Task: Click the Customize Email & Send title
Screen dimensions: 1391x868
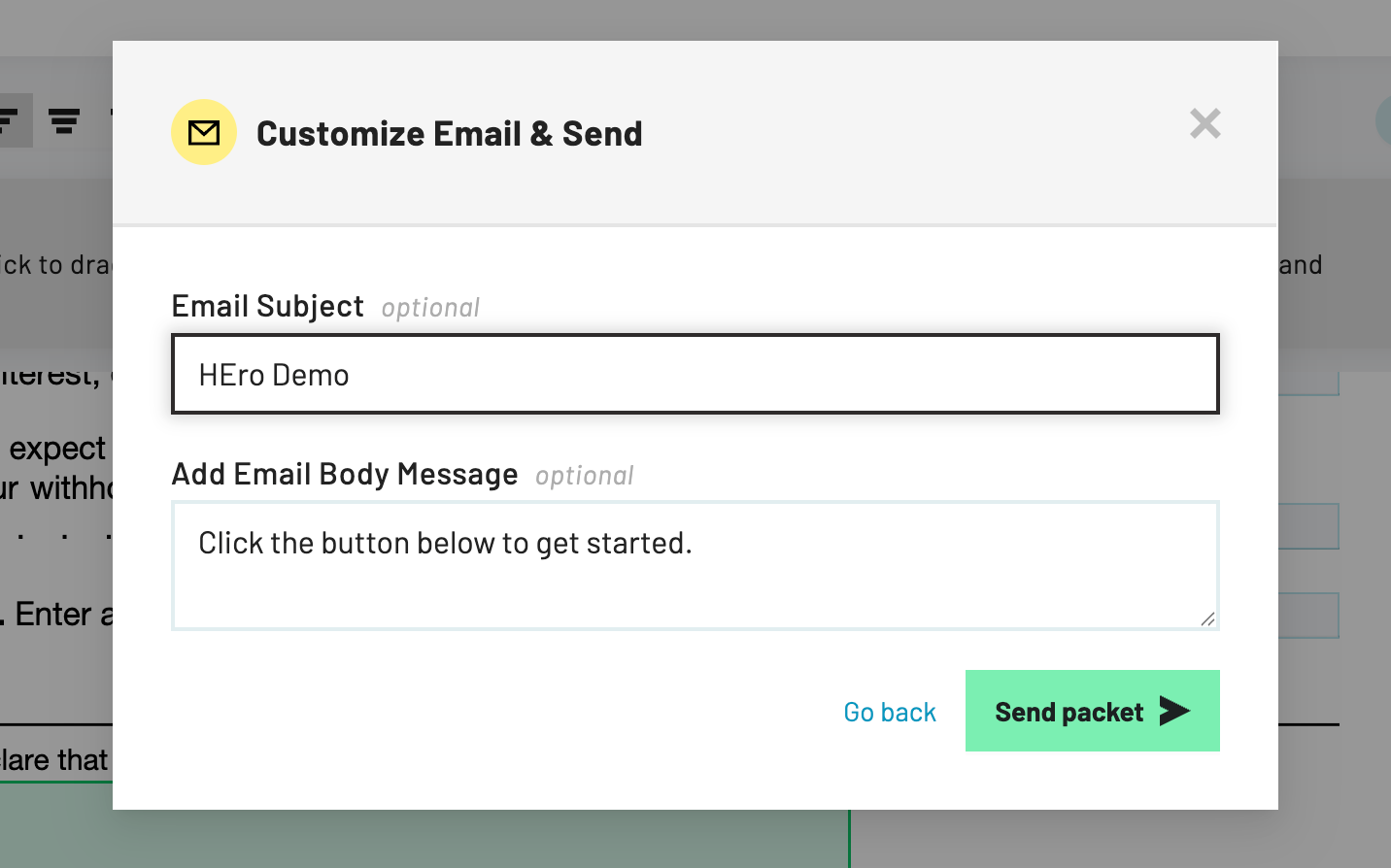Action: coord(449,134)
